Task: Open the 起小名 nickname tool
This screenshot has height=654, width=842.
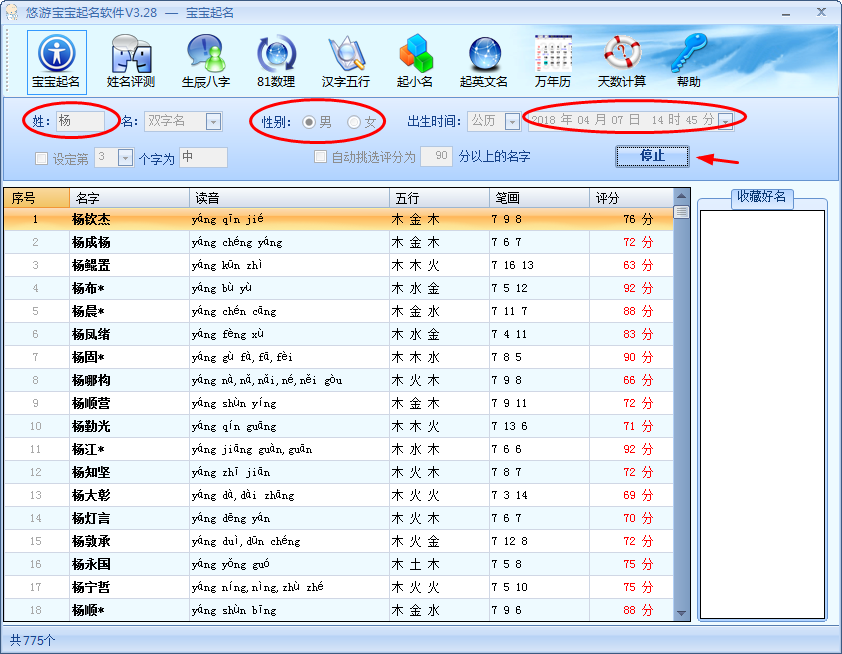Action: click(x=414, y=61)
